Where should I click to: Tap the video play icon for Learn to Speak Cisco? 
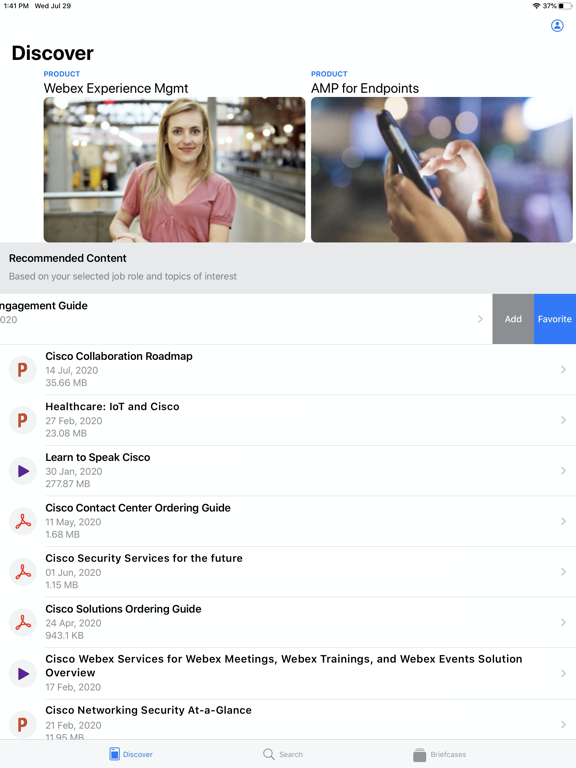[x=23, y=471]
